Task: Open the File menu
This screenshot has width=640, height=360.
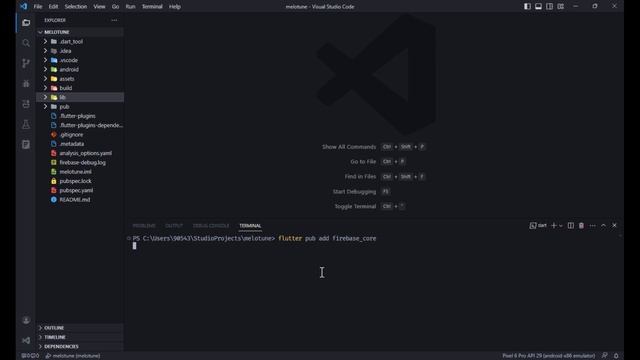Action: [x=38, y=7]
